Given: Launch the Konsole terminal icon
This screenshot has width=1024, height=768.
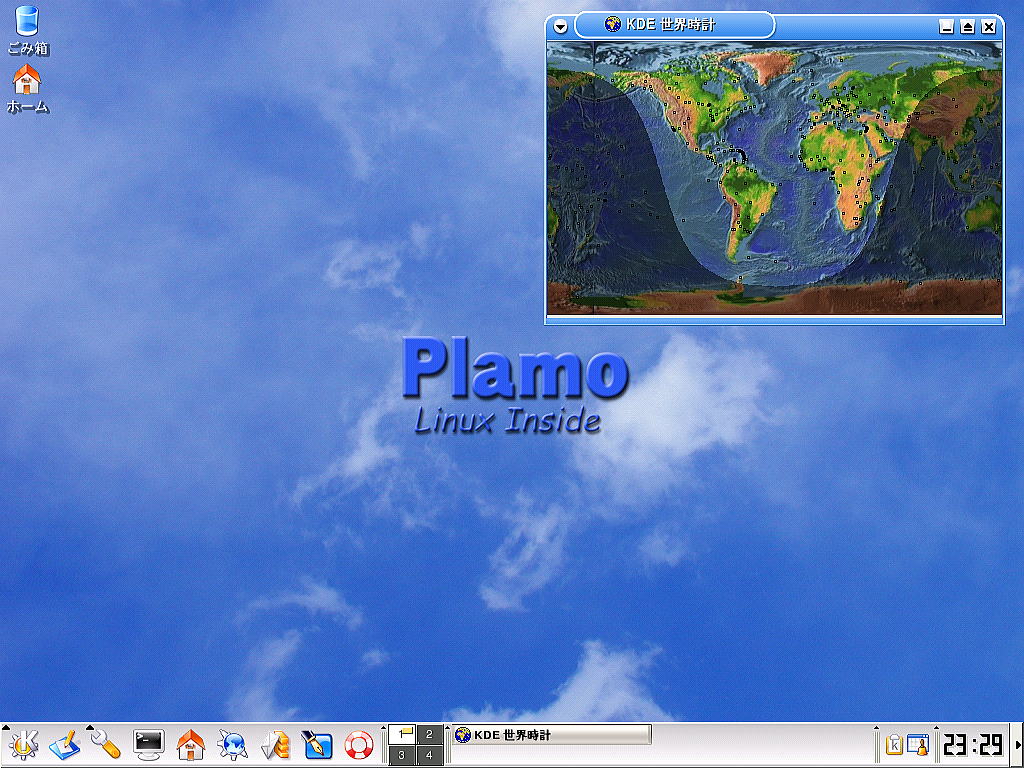Looking at the screenshot, I should (148, 744).
